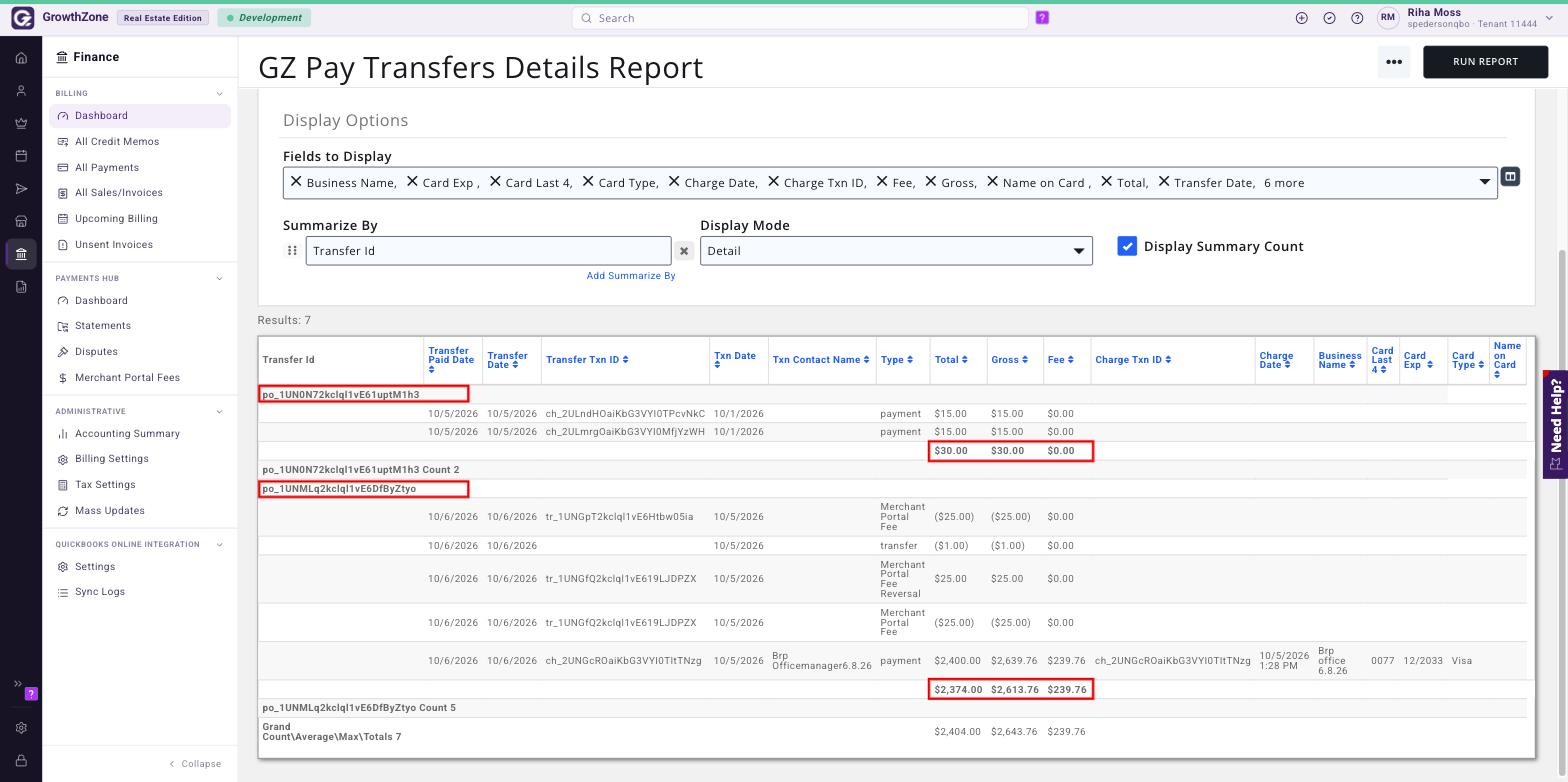Click the lock icon in left rail
Image resolution: width=1568 pixels, height=782 pixels.
pyautogui.click(x=21, y=761)
